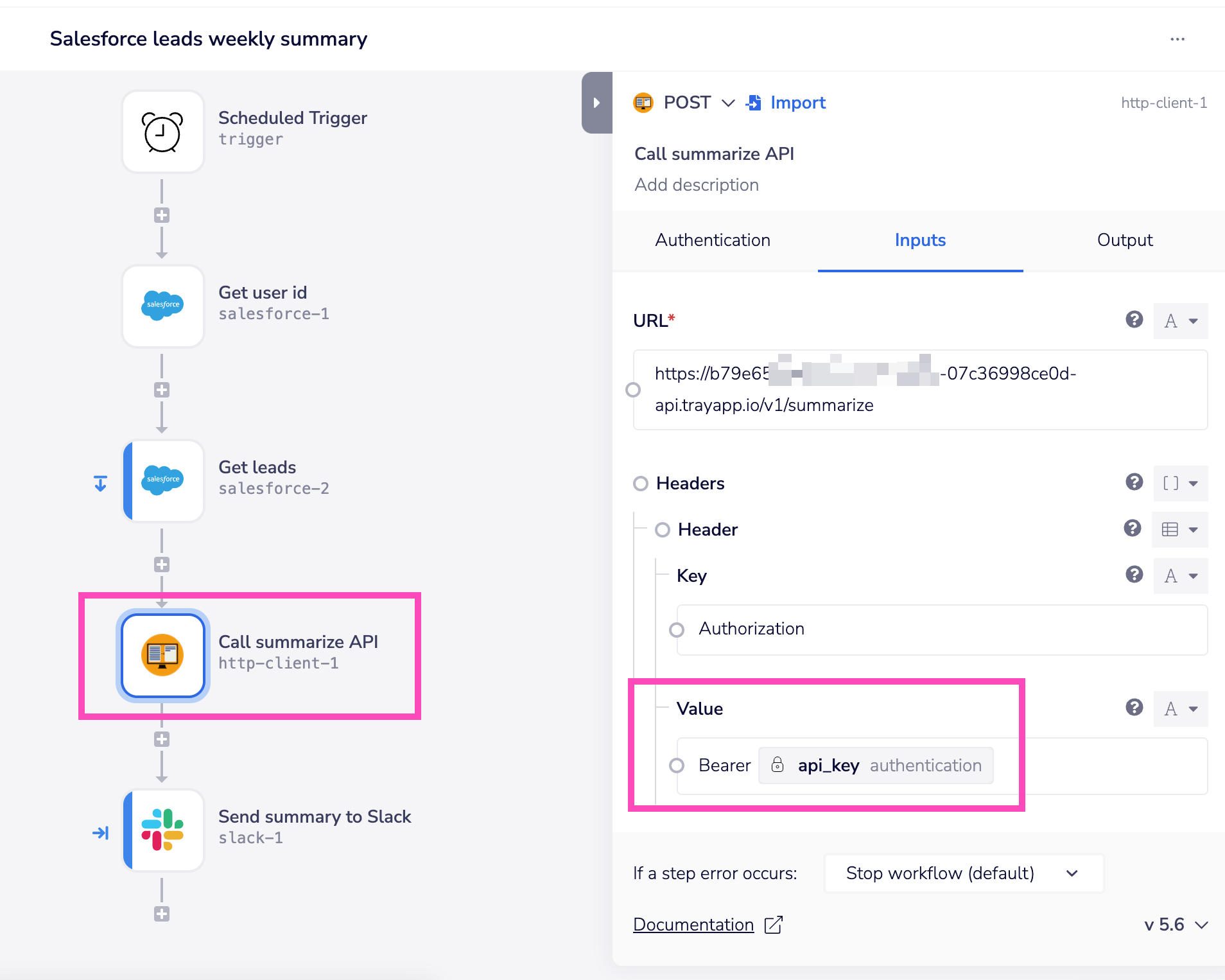Select the Salesforce icon on Get user id step
This screenshot has height=980, width=1225.
tap(162, 306)
